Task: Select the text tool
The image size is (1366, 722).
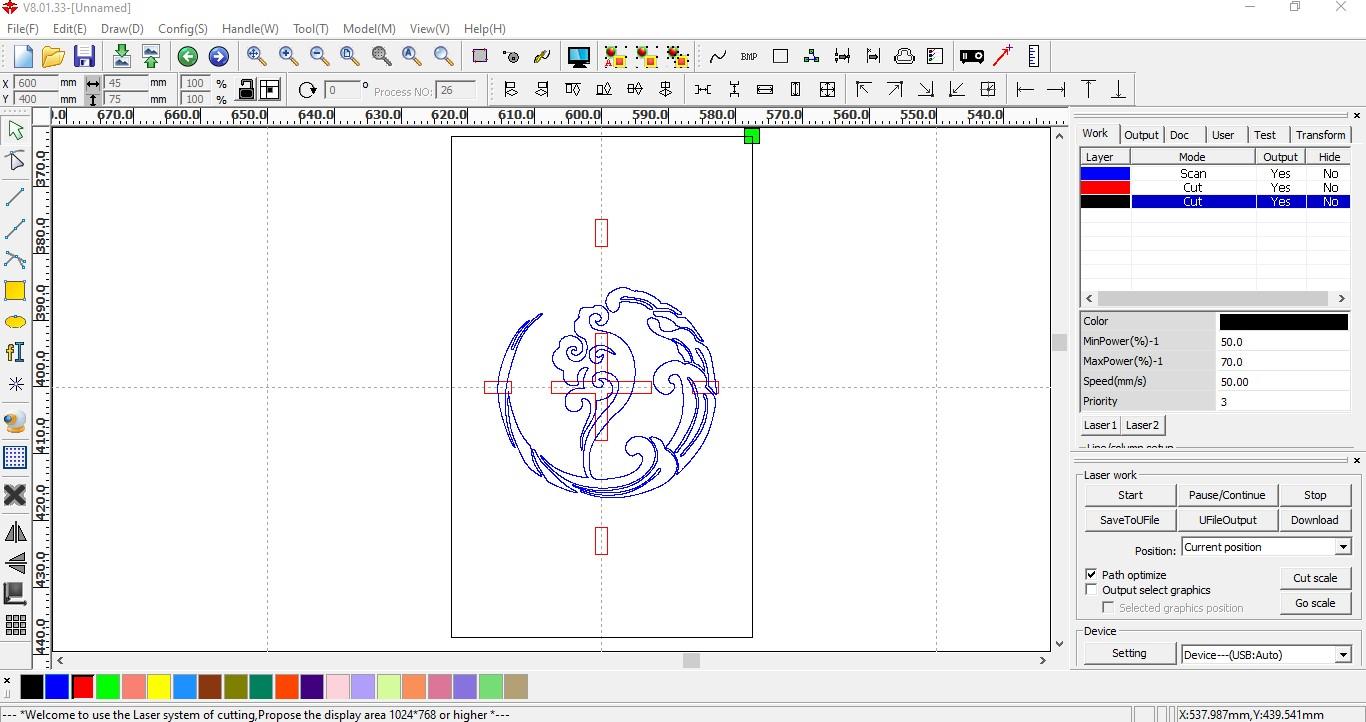Action: [x=15, y=352]
